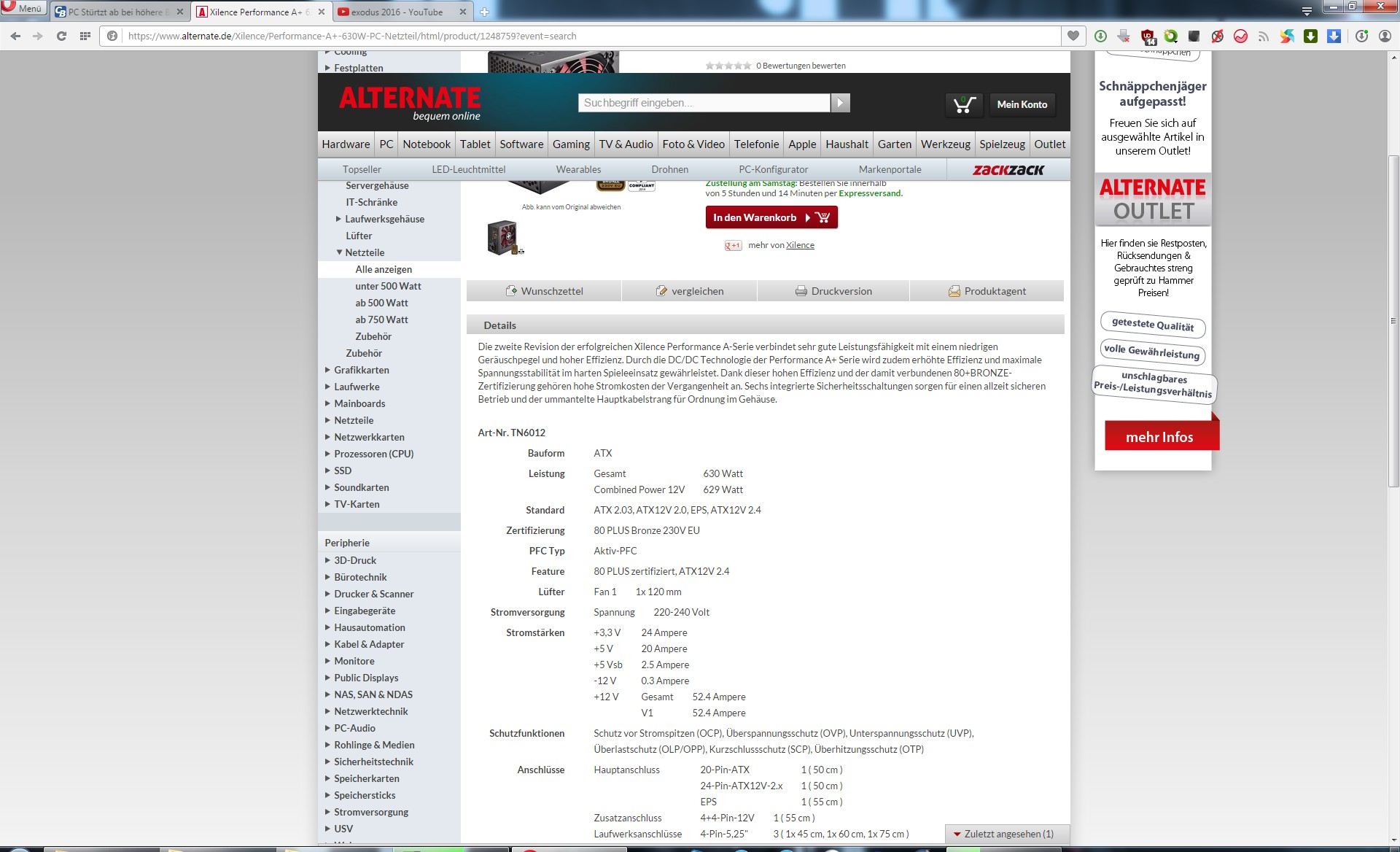Open the uBlock Origin extension icon
Image resolution: width=1400 pixels, height=852 pixels.
tap(1148, 36)
